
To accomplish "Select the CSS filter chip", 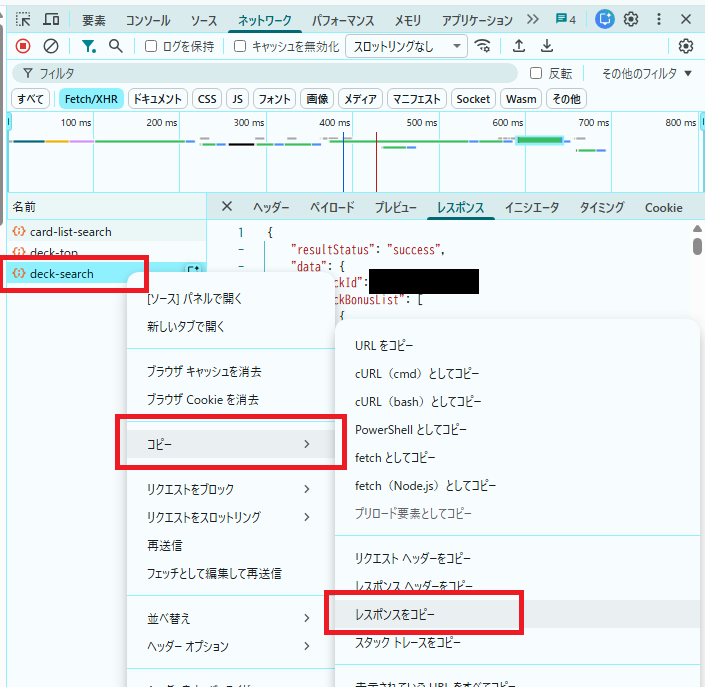I will (207, 99).
